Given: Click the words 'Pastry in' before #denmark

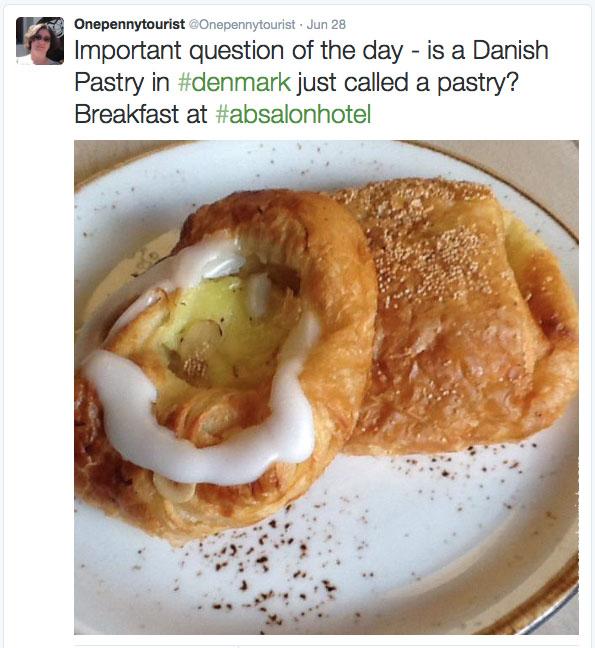Looking at the screenshot, I should (x=122, y=82).
